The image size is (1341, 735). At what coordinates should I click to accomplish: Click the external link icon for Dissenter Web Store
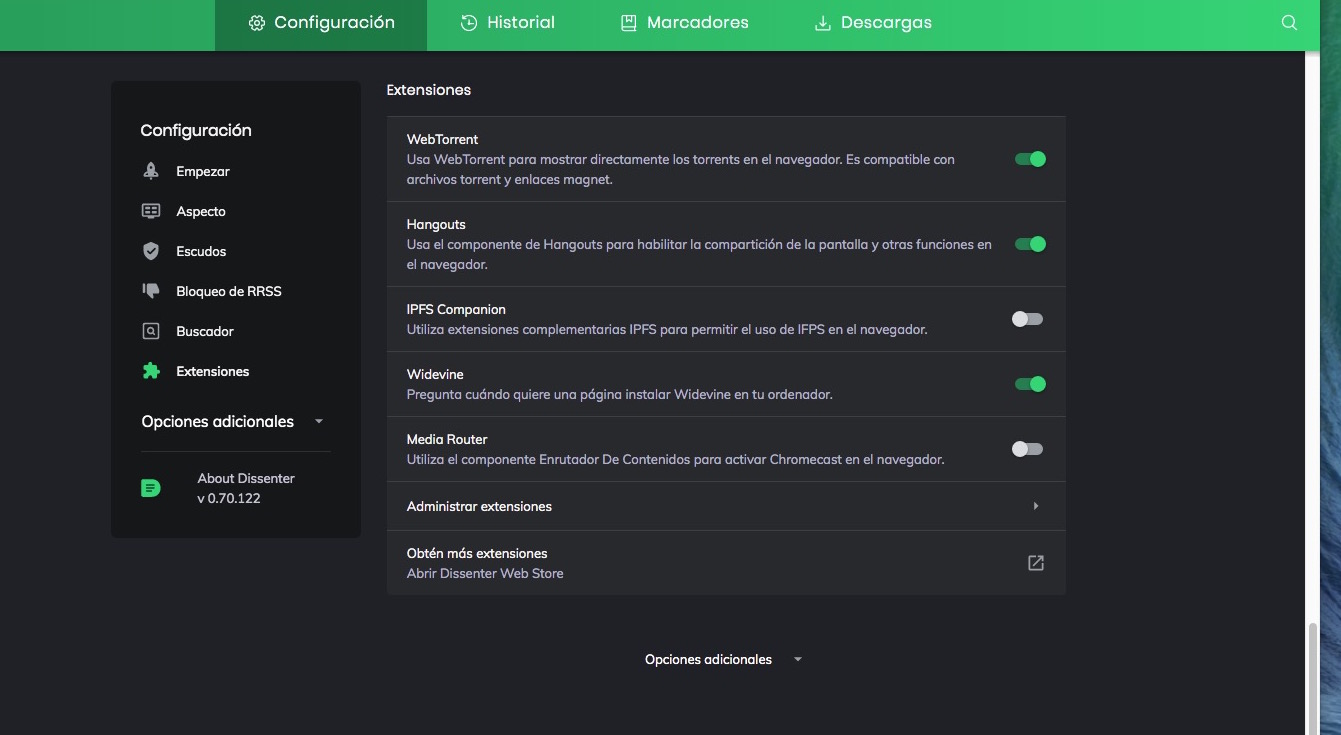pos(1036,563)
